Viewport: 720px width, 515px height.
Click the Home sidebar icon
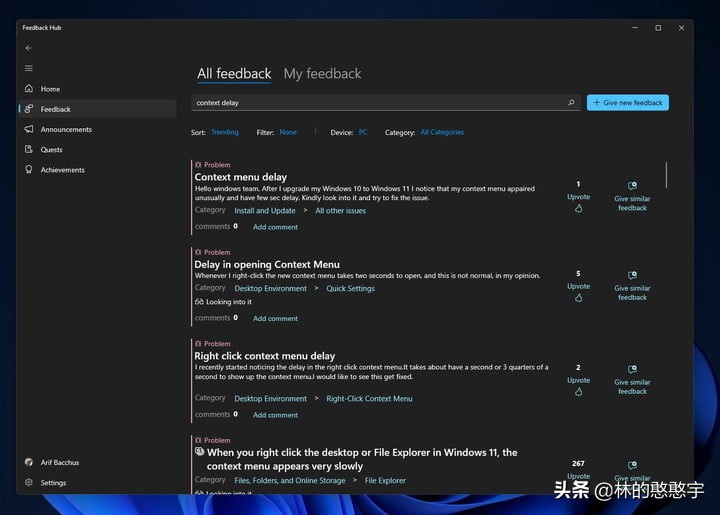(x=28, y=88)
